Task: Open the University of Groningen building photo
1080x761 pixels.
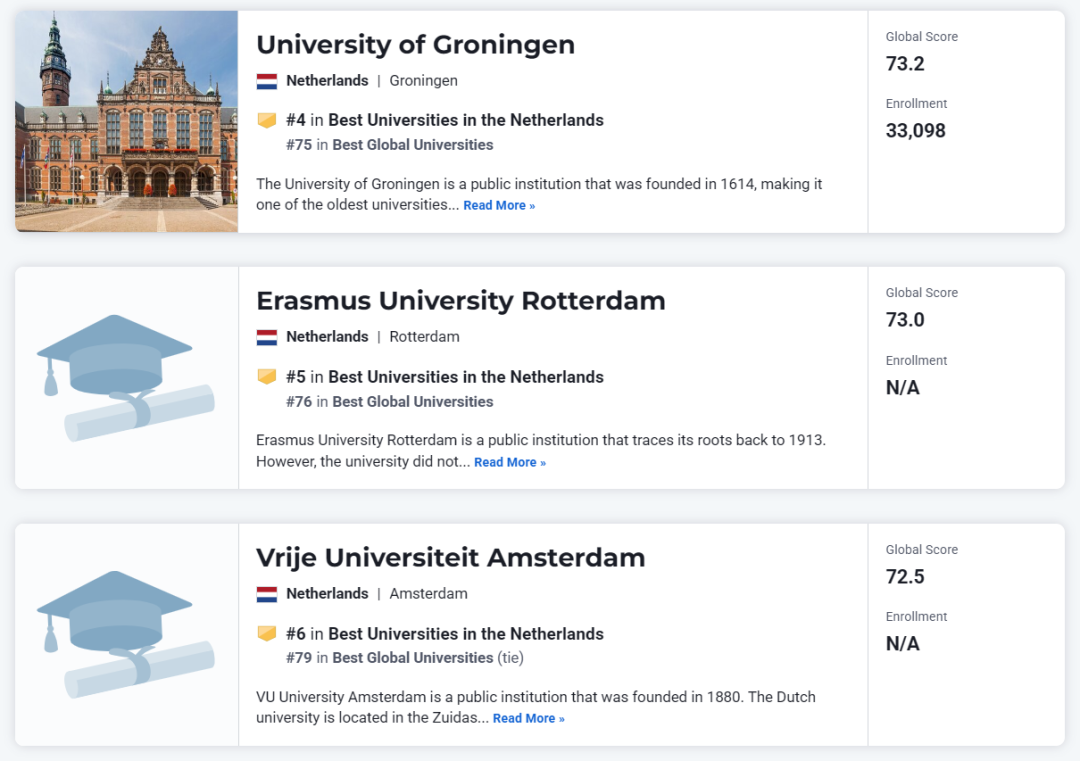Action: pyautogui.click(x=126, y=122)
